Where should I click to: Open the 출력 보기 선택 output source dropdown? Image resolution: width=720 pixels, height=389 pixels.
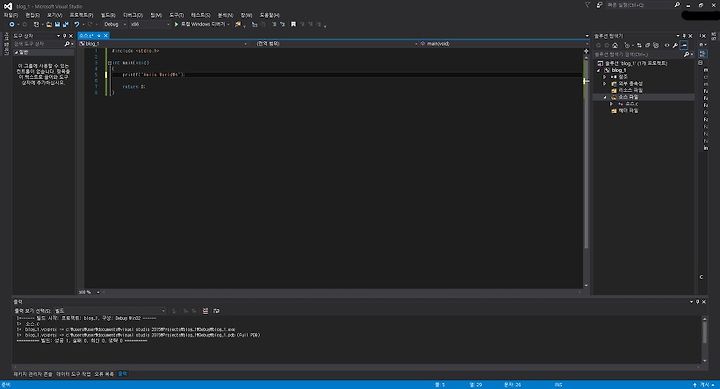click(x=110, y=311)
